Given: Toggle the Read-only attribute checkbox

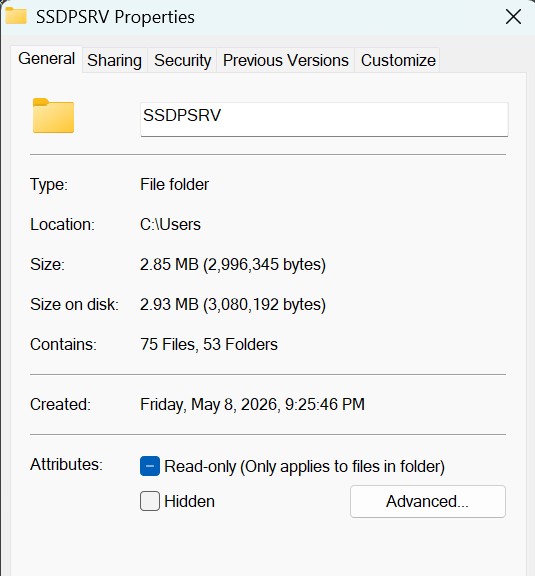Looking at the screenshot, I should [x=150, y=466].
